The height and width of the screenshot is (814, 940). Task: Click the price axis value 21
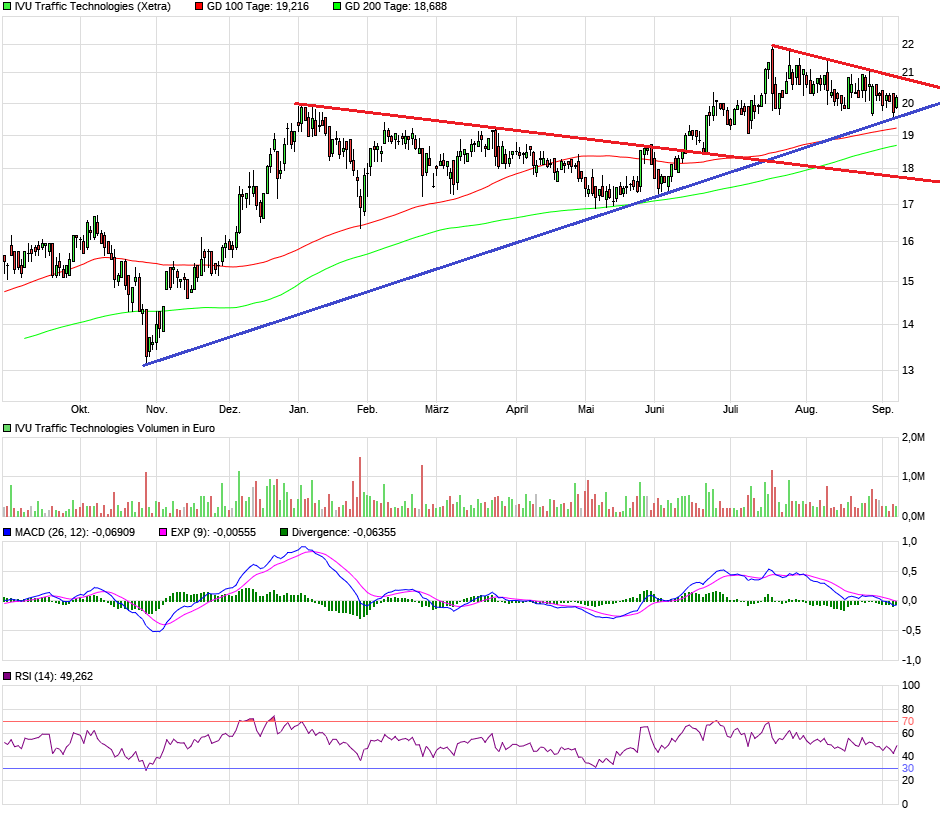click(908, 73)
